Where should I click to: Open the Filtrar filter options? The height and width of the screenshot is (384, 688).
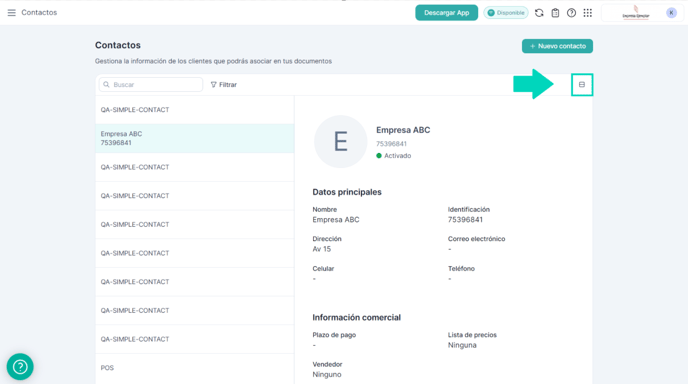point(224,85)
